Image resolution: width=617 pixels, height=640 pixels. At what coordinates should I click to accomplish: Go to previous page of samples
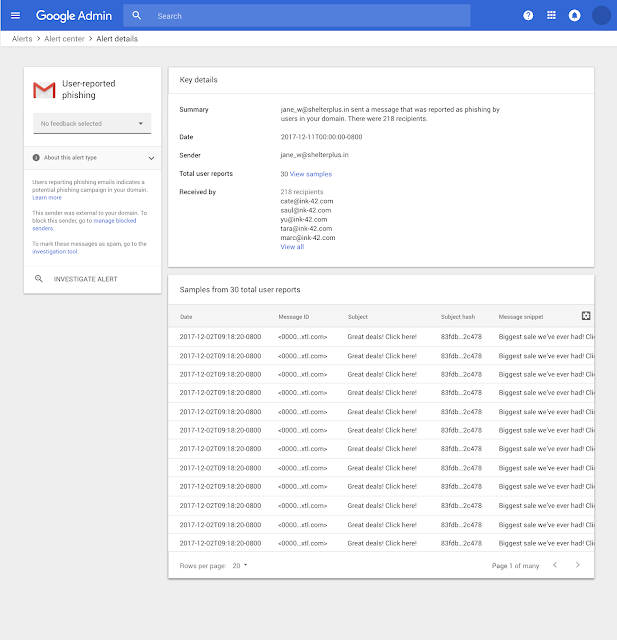point(555,565)
